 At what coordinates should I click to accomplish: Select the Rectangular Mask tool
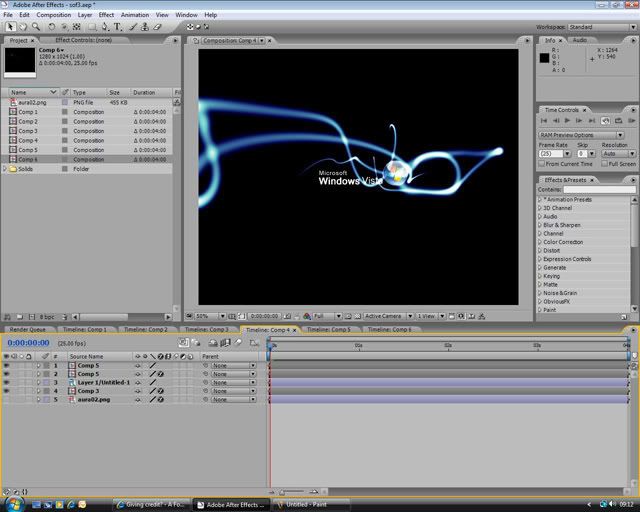click(x=92, y=27)
